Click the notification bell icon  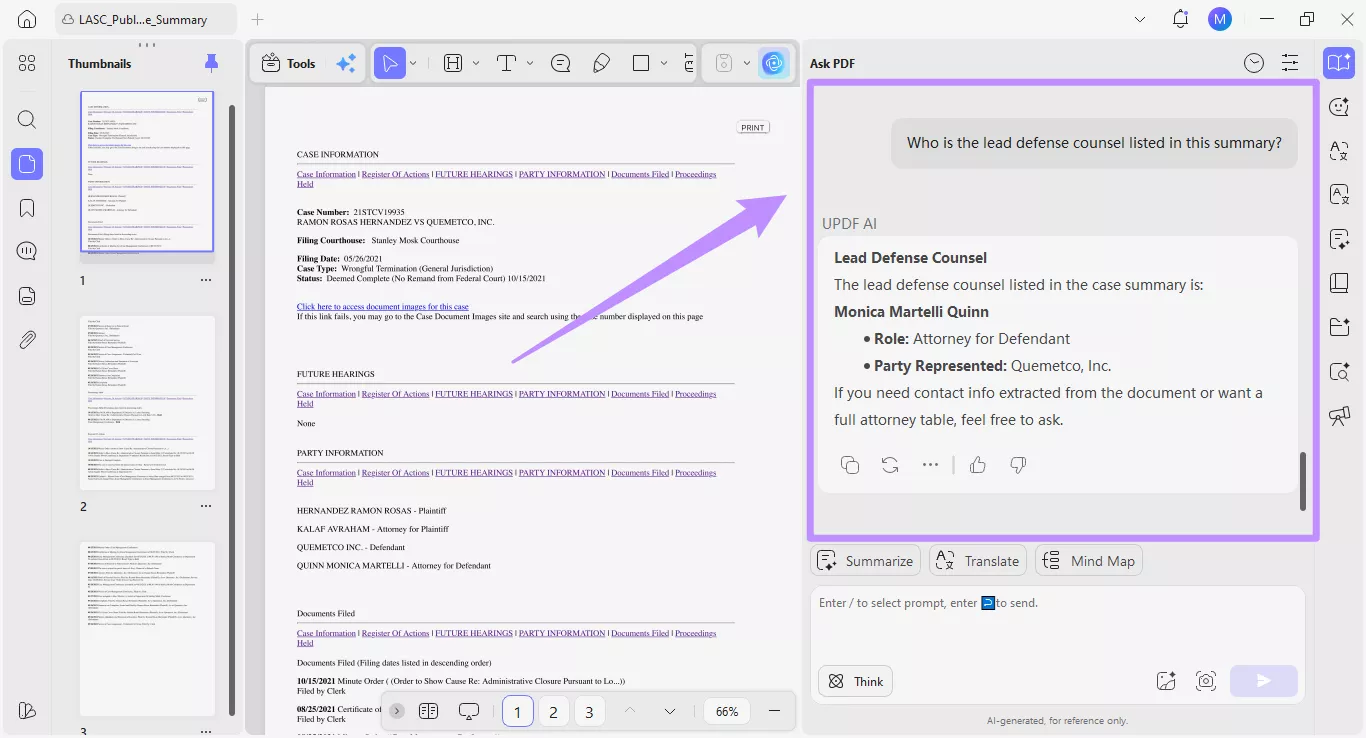1180,19
